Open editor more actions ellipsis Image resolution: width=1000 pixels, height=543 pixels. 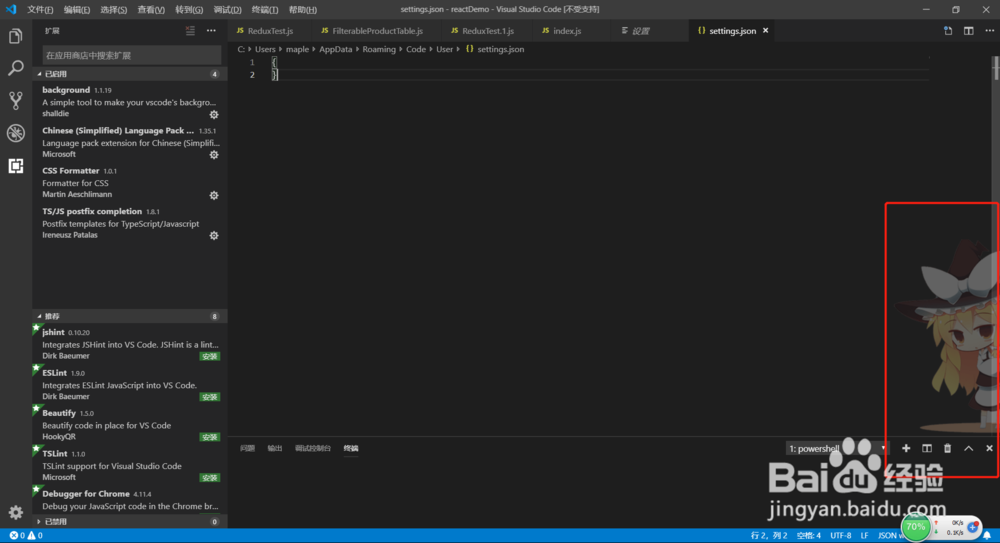tap(989, 31)
